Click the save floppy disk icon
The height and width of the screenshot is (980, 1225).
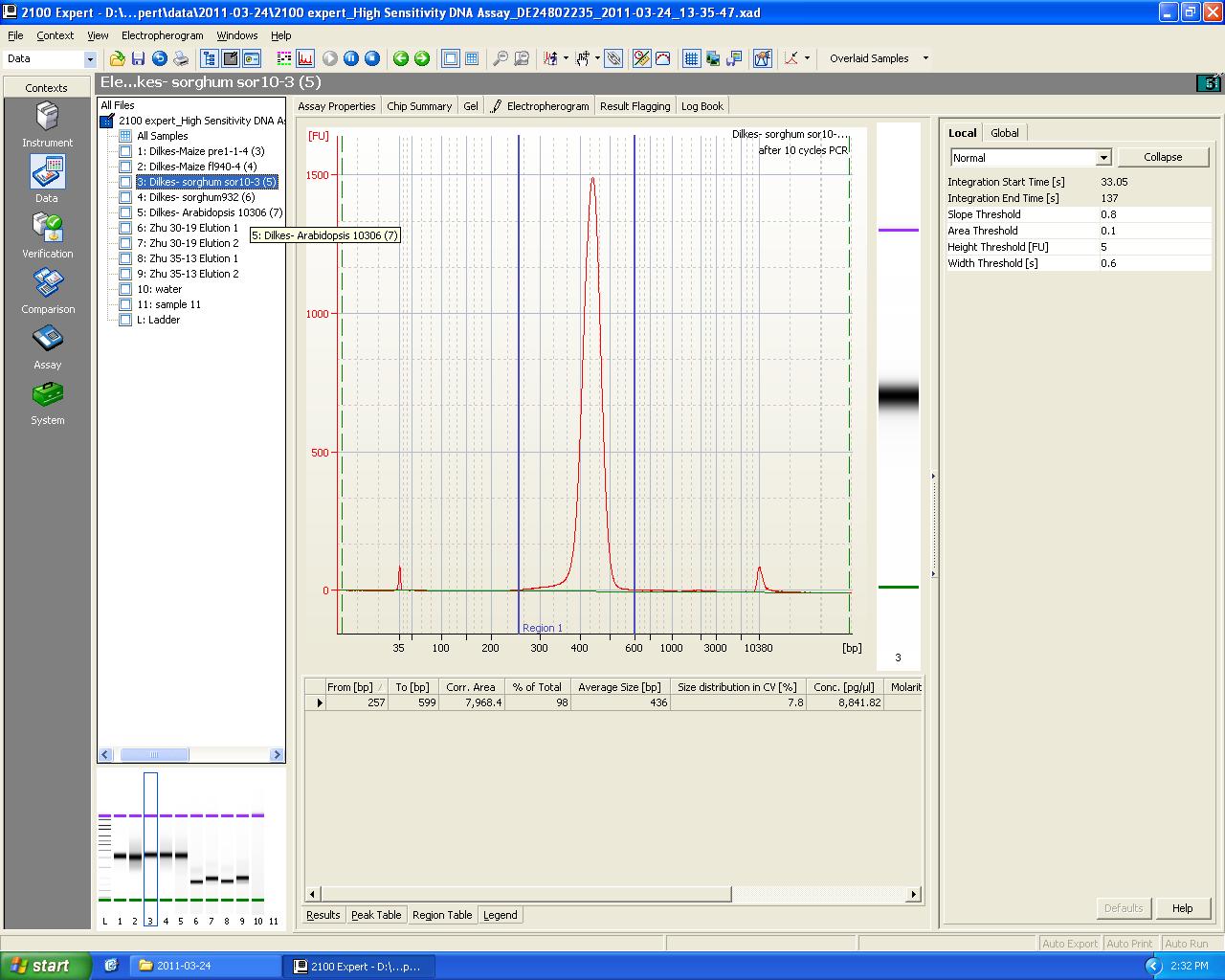139,58
